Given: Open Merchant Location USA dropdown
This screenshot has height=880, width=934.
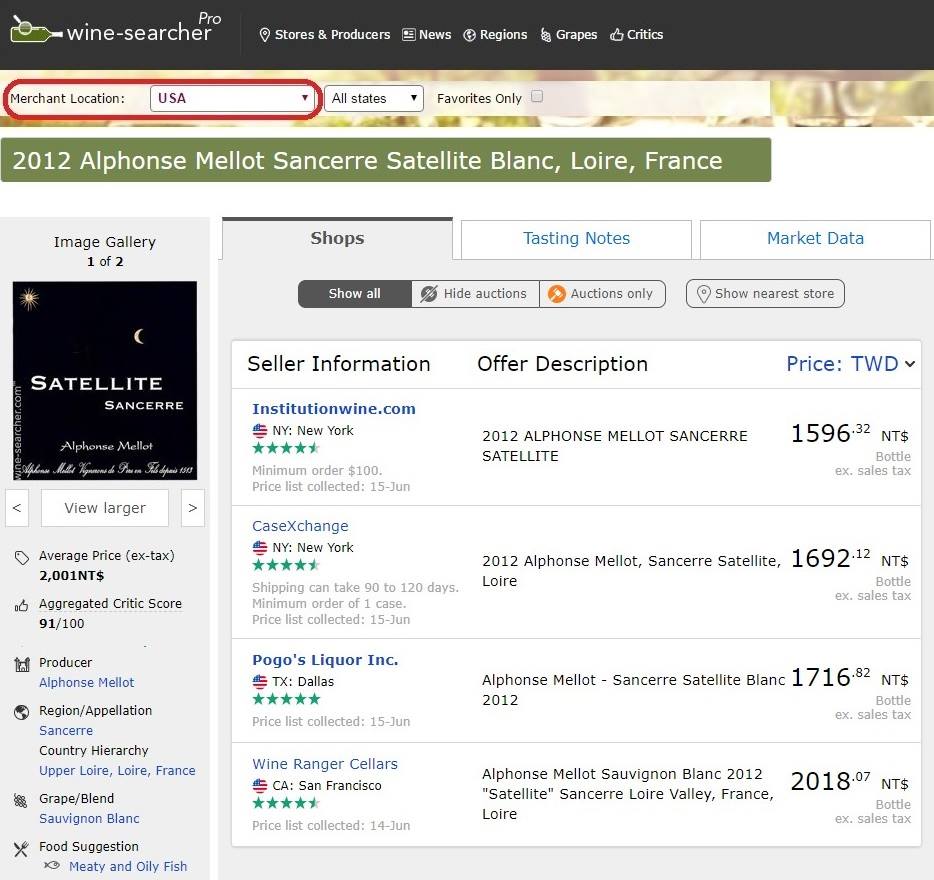Looking at the screenshot, I should [232, 98].
